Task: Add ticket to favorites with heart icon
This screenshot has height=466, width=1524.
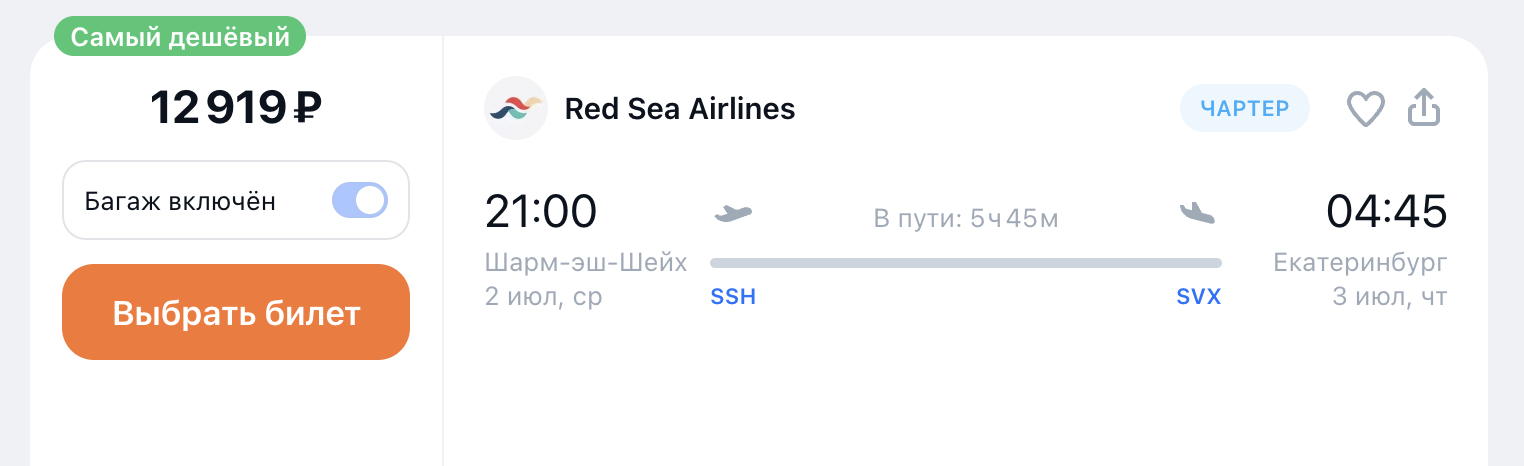Action: point(1365,109)
